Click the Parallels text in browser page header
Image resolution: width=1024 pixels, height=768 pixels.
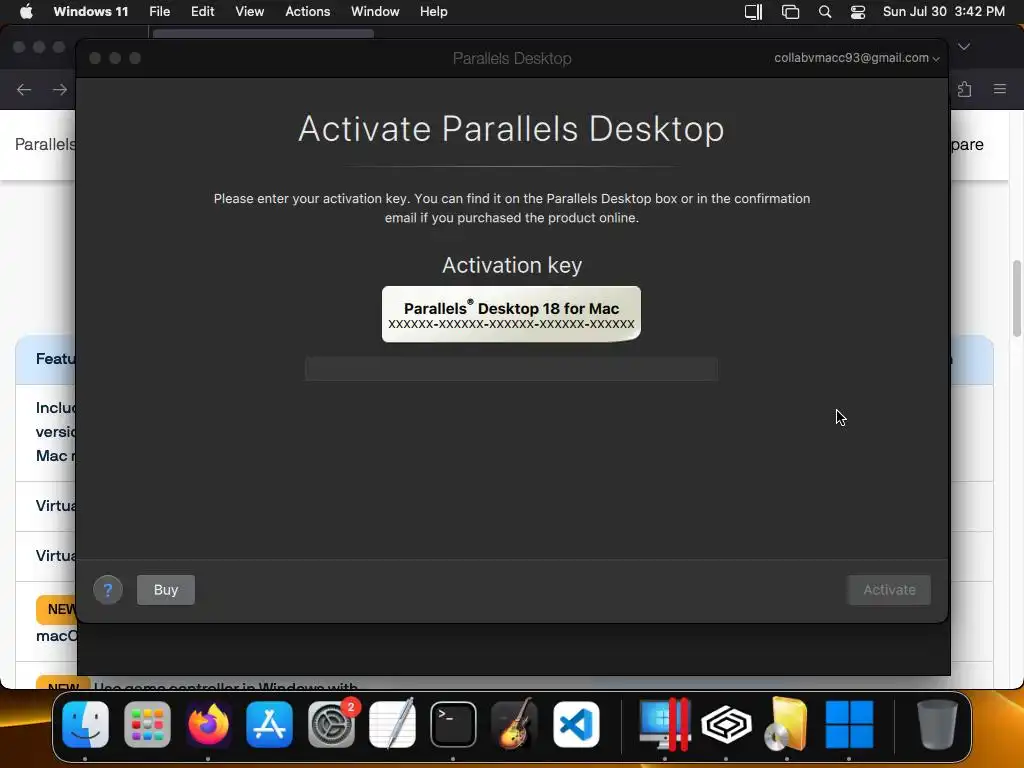click(45, 144)
